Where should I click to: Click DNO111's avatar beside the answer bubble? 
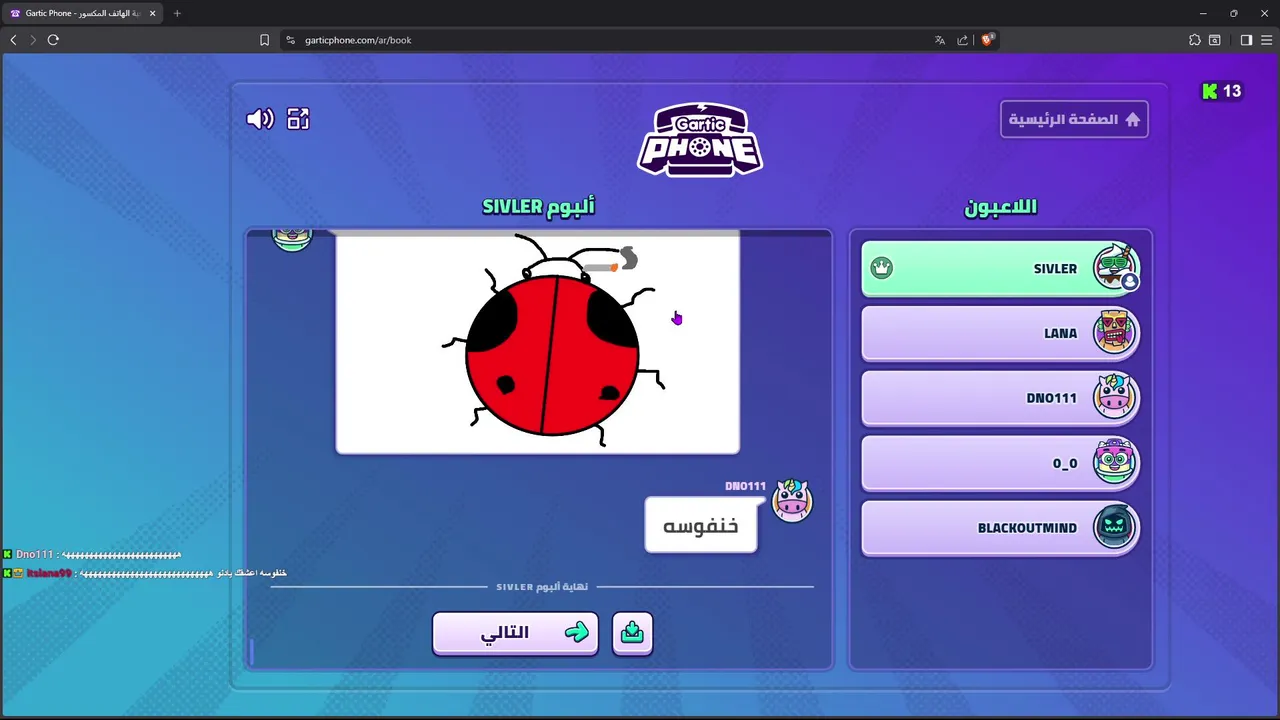(x=792, y=501)
